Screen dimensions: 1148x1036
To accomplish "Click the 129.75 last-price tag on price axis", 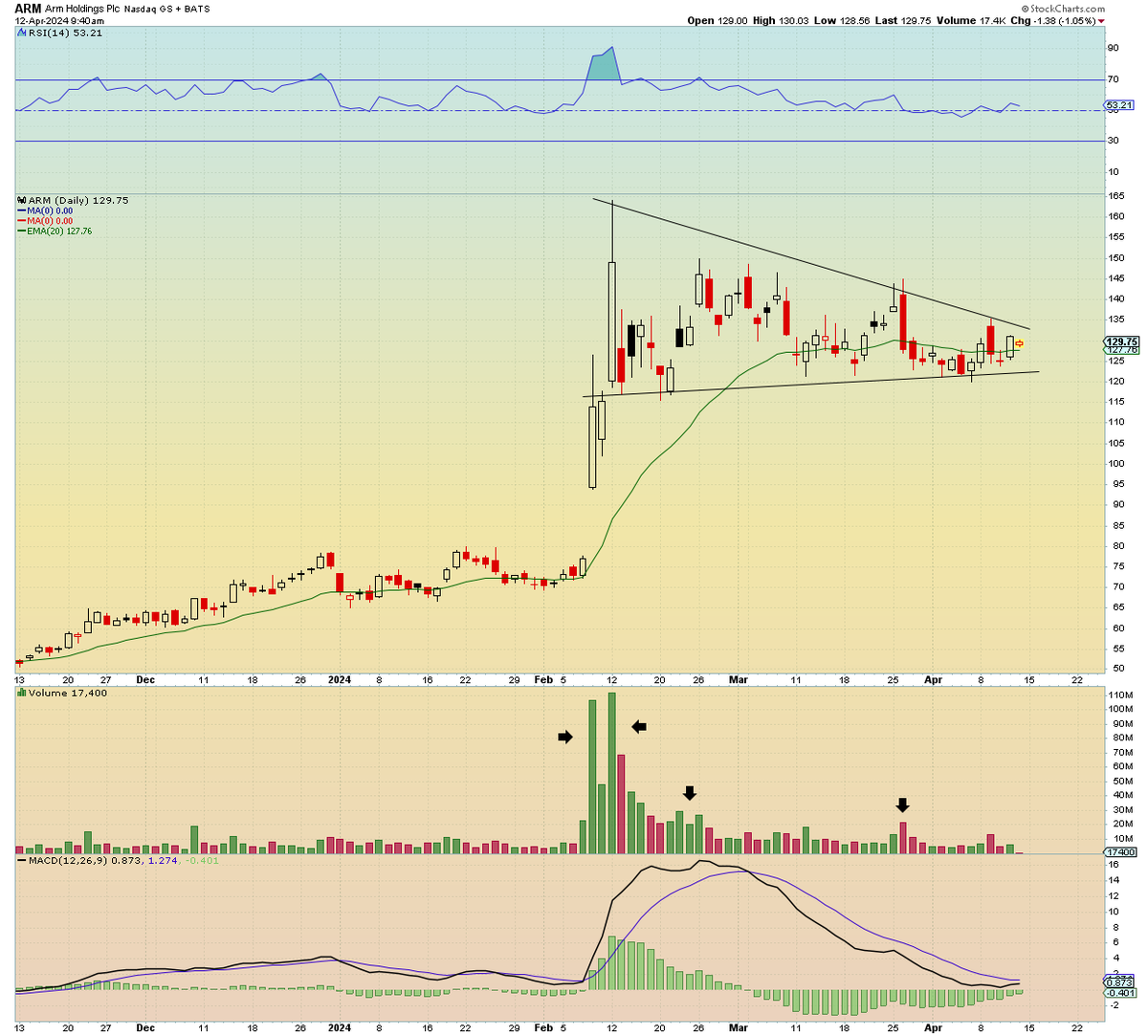I will tap(1121, 342).
